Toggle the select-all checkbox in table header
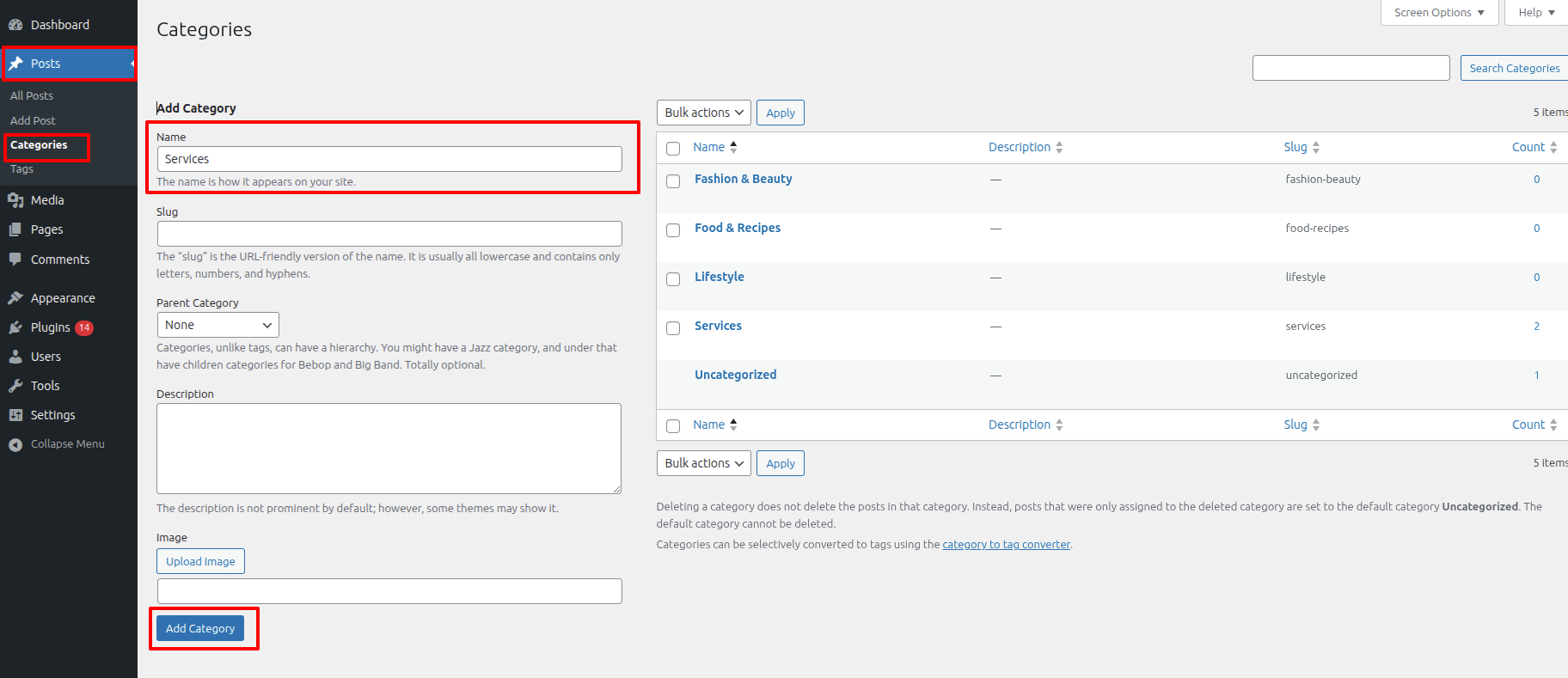 [x=673, y=149]
